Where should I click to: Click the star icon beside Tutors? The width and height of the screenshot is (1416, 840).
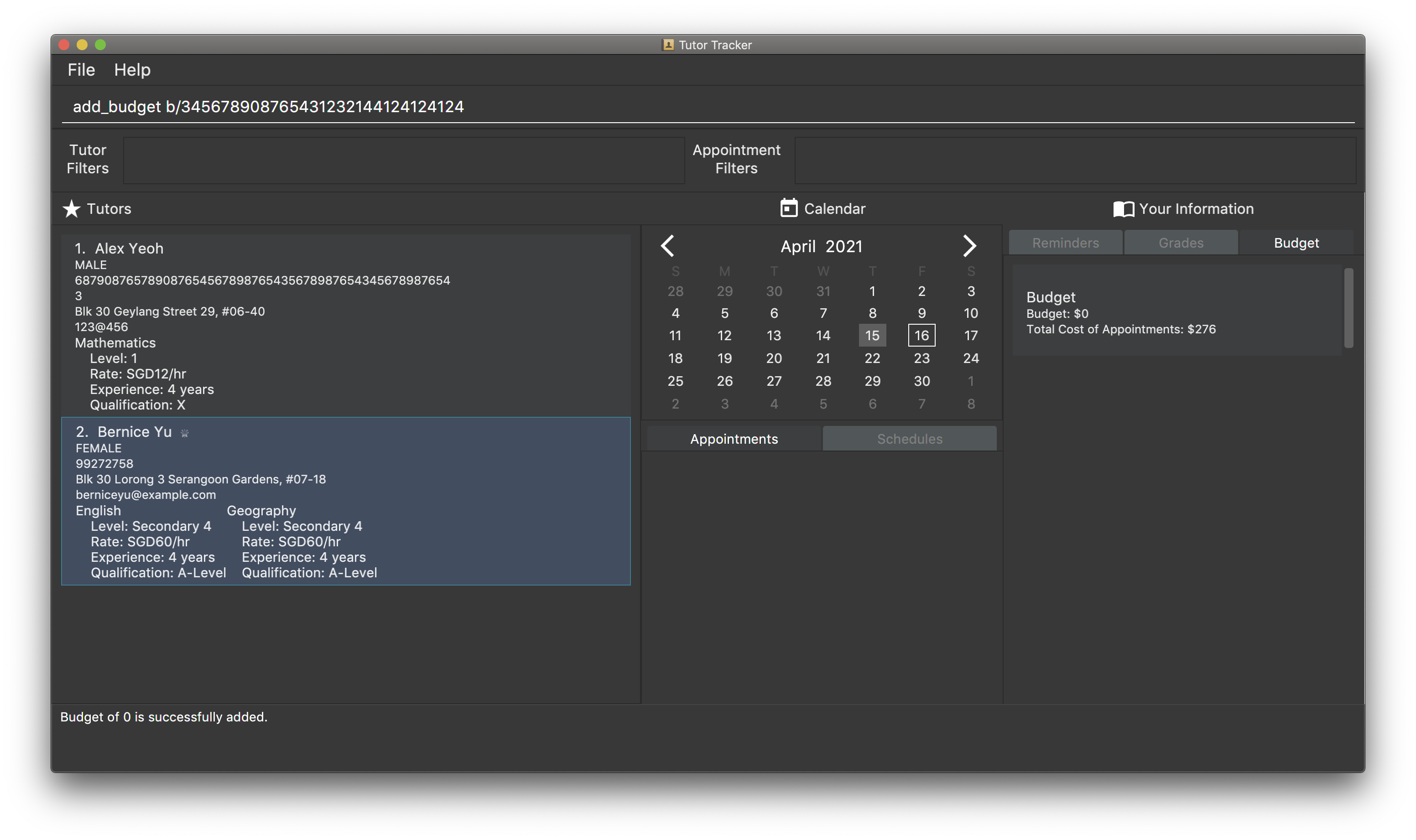[x=71, y=209]
